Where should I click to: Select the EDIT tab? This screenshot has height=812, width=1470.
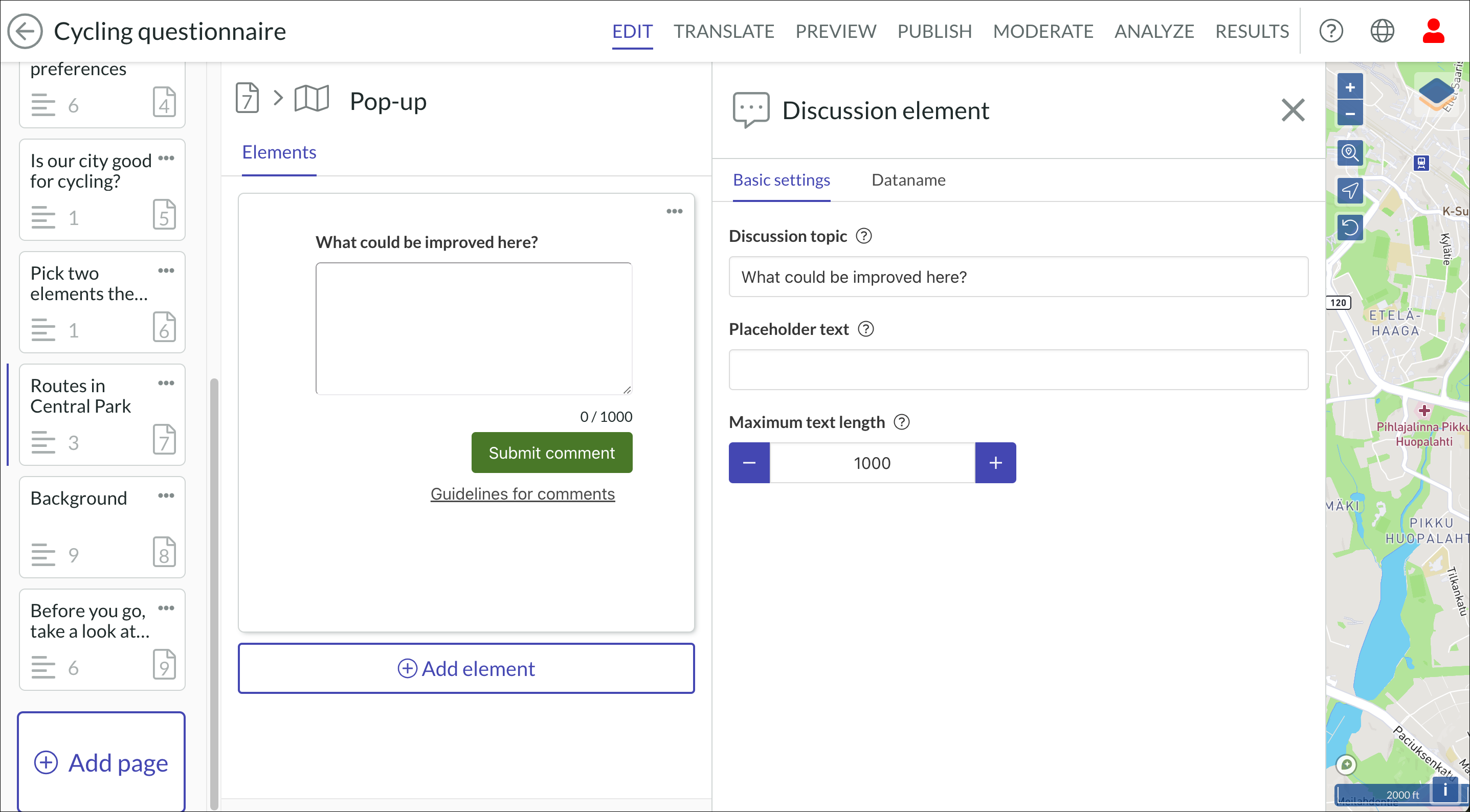(632, 31)
